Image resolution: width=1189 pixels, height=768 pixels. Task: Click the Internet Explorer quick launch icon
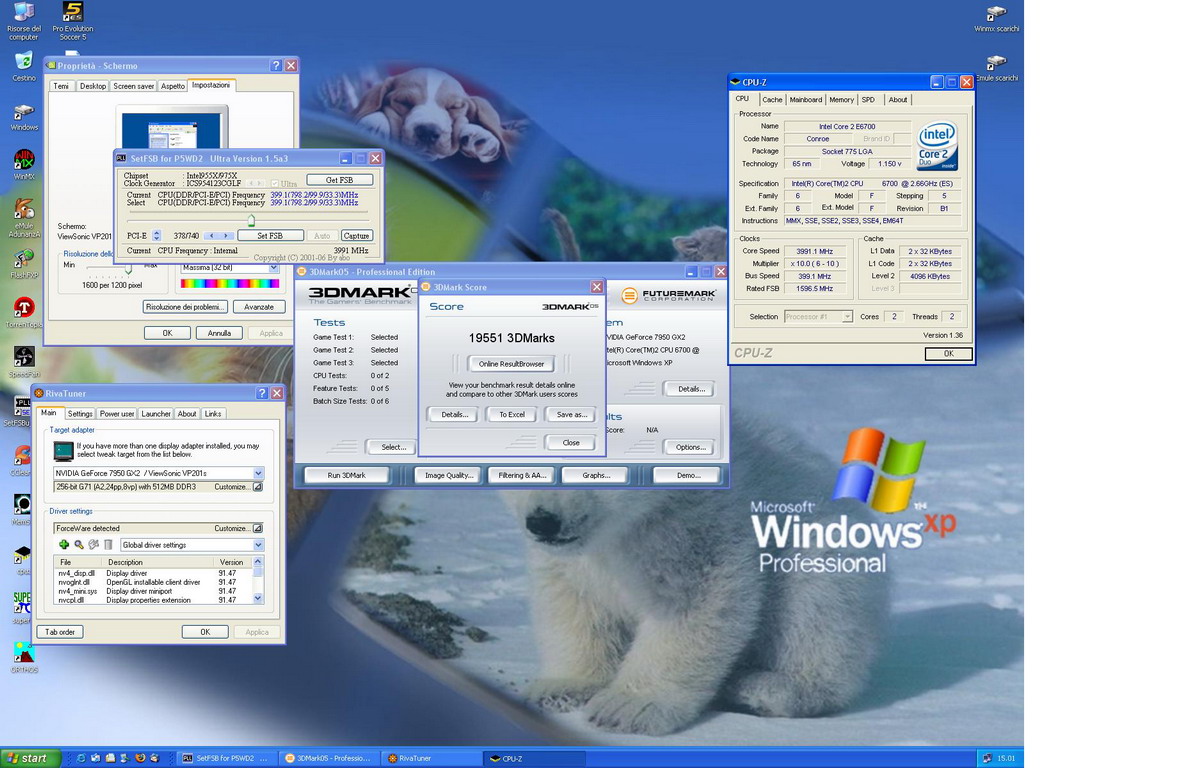tap(81, 758)
